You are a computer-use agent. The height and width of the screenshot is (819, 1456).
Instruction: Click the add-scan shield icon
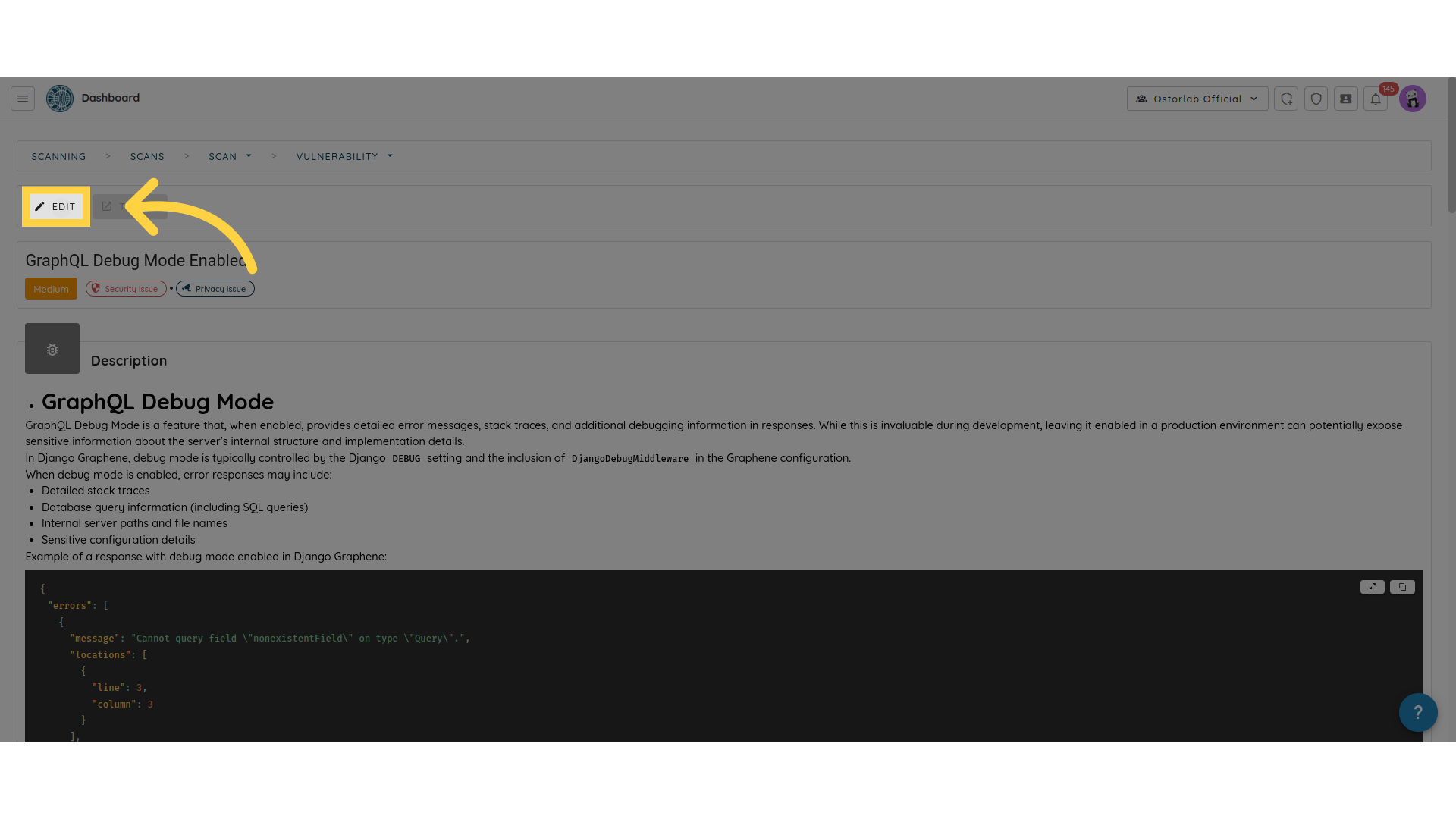tap(1286, 99)
